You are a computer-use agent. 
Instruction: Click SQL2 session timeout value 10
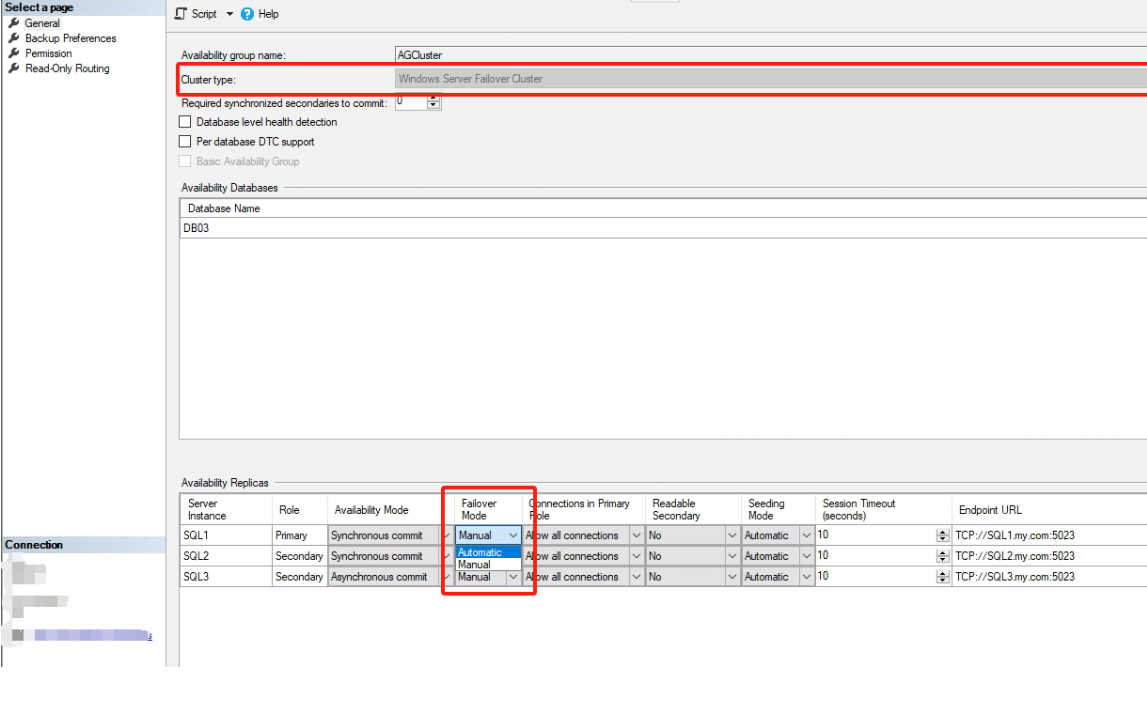pos(823,556)
